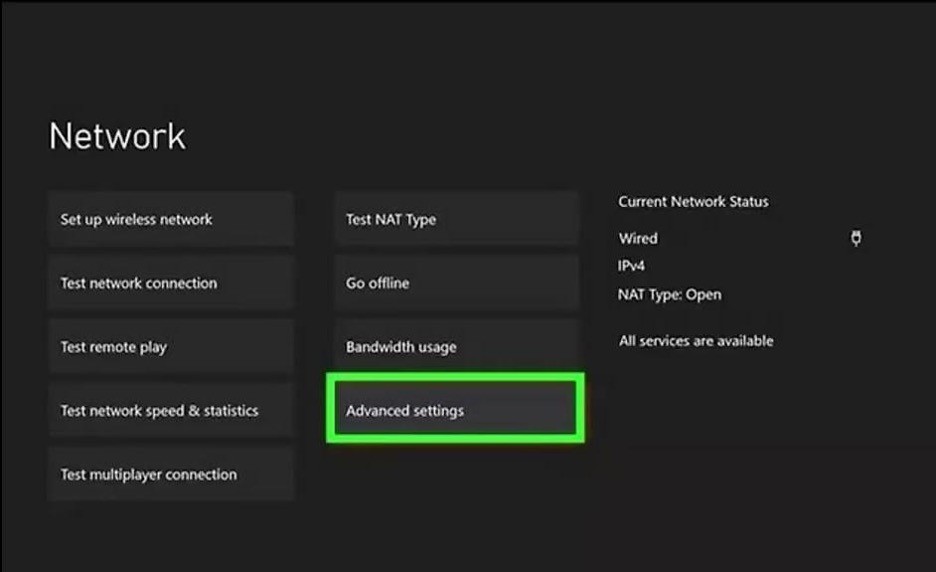936x572 pixels.
Task: Click the word Open in NAT Type status
Action: [x=703, y=295]
